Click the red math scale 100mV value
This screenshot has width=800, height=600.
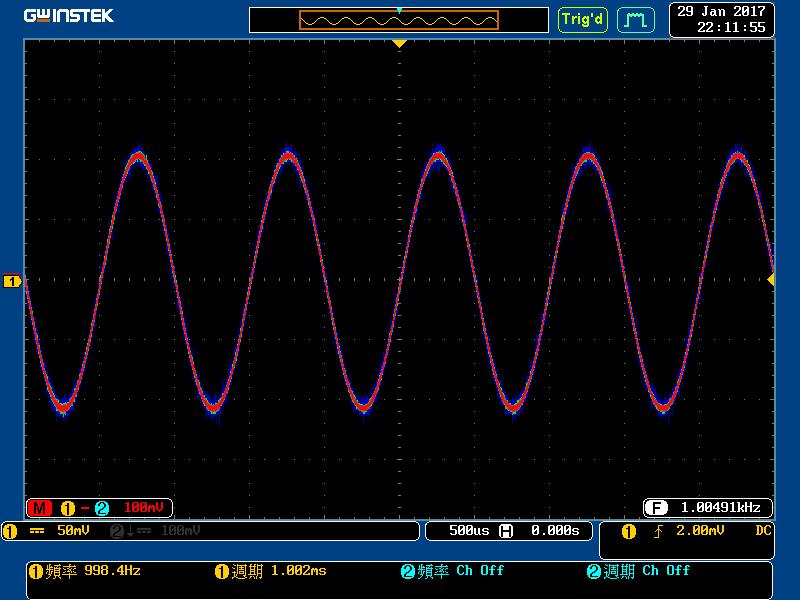[x=144, y=508]
